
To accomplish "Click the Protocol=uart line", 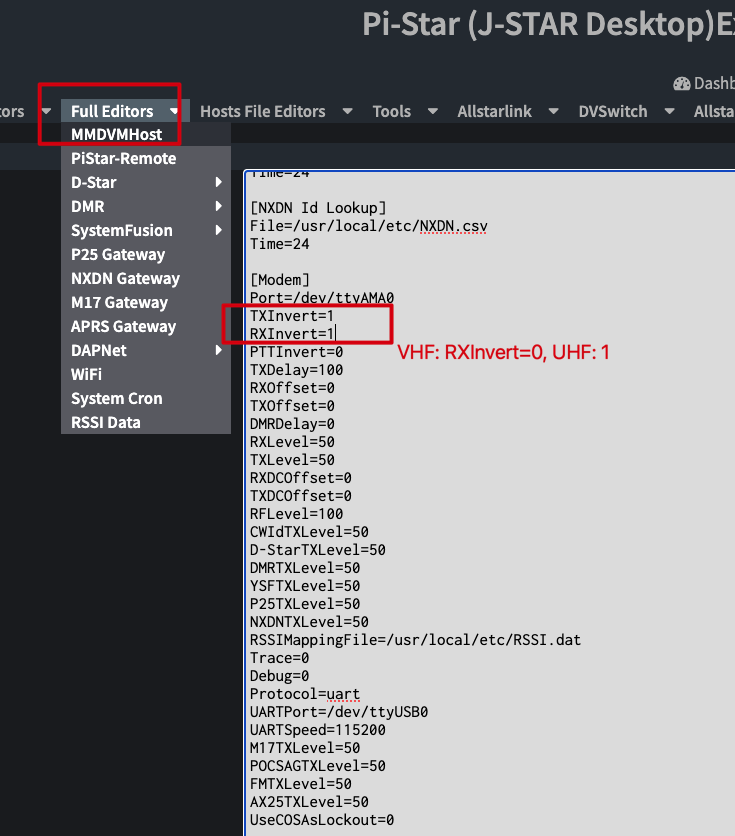I will point(305,694).
